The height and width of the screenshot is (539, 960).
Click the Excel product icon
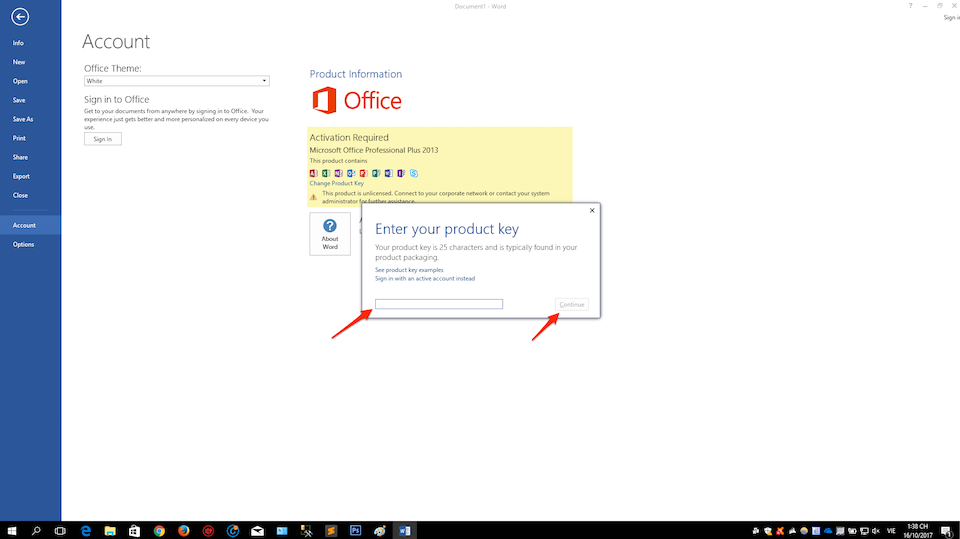point(326,173)
